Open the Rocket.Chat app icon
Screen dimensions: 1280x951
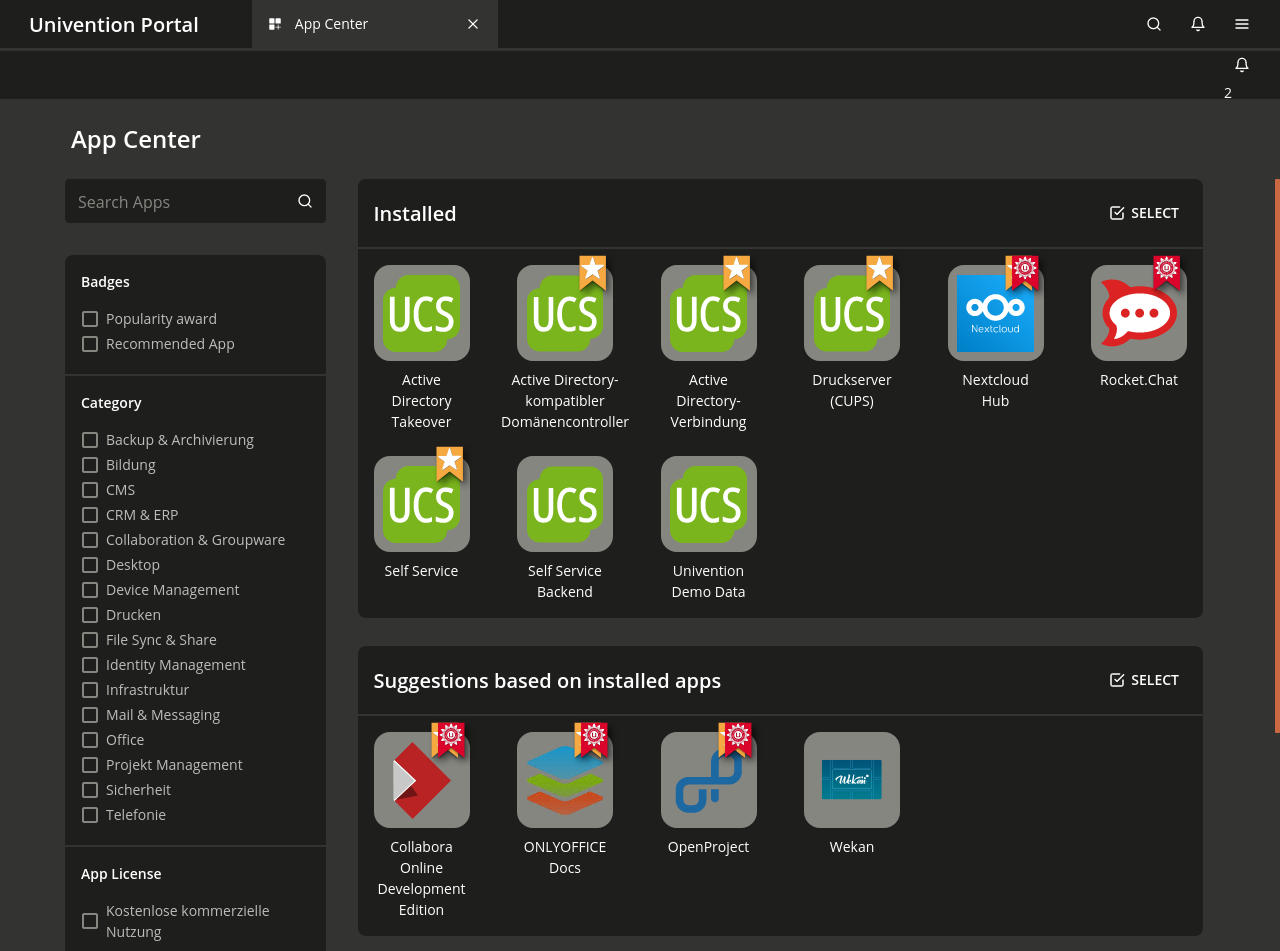[1138, 313]
